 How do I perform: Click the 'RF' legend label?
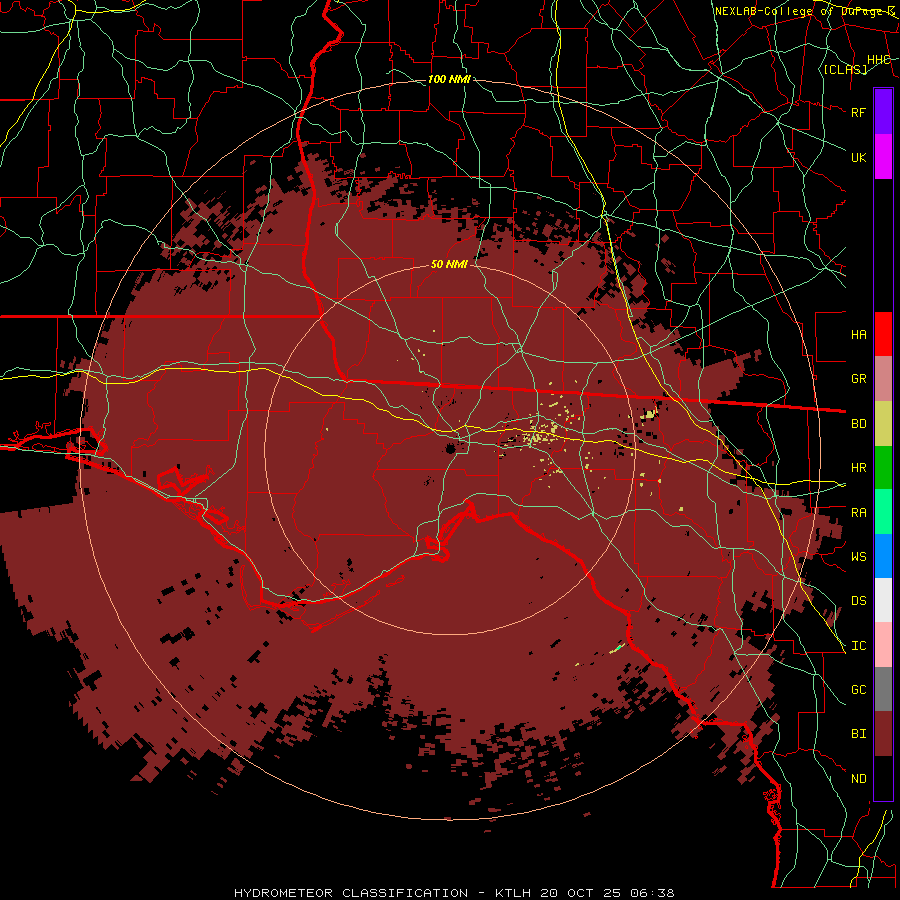click(858, 112)
